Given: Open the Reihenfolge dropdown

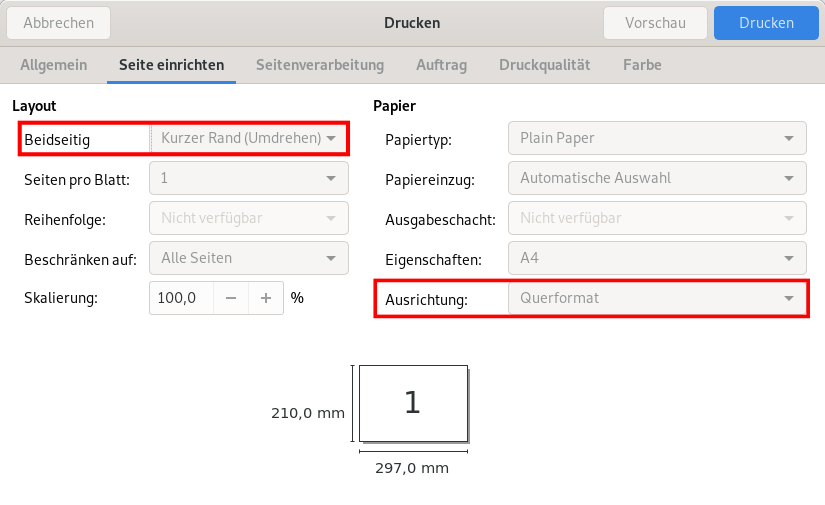Looking at the screenshot, I should click(248, 218).
